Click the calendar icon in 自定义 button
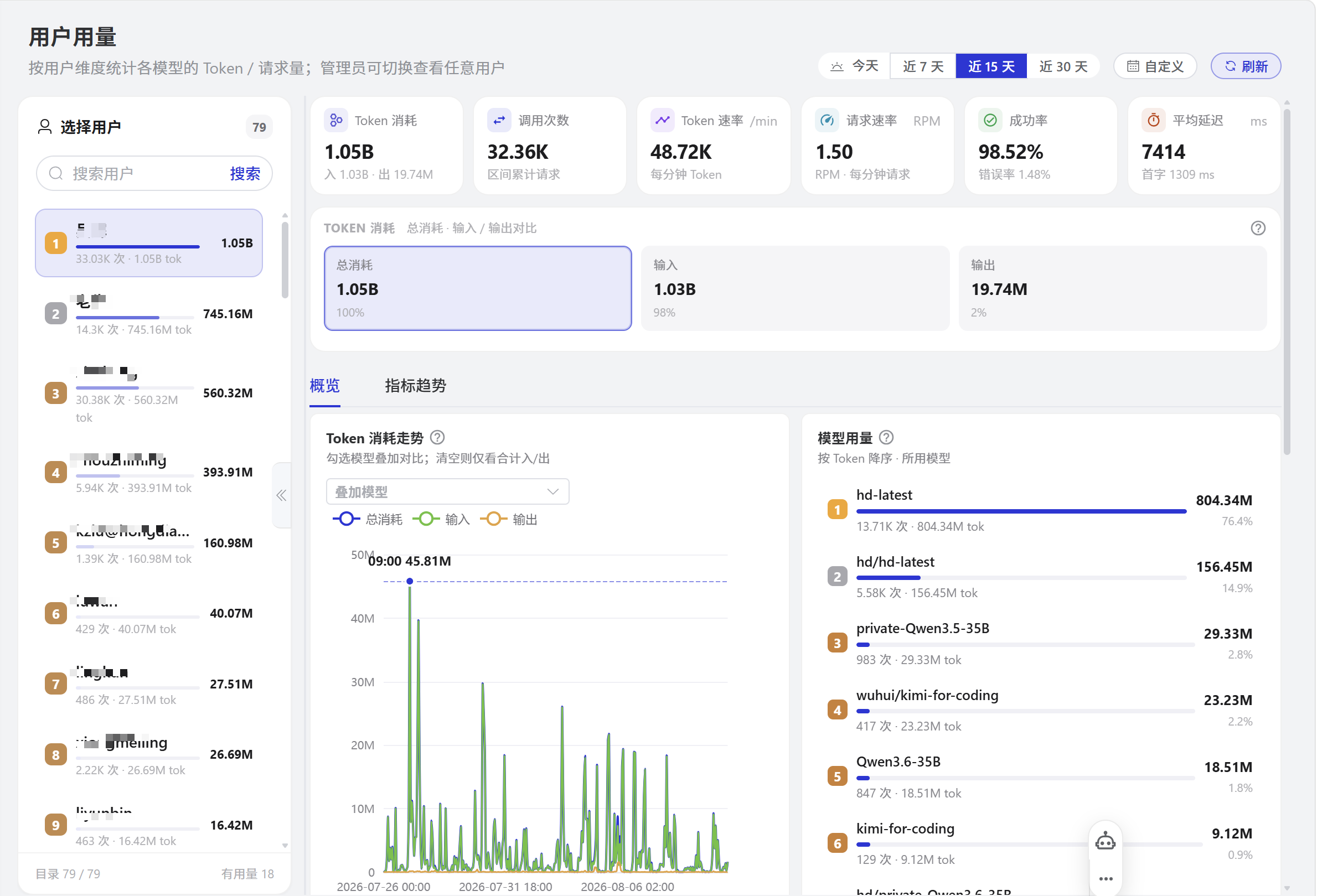Screen dimensions: 1317x896 coord(1133,66)
